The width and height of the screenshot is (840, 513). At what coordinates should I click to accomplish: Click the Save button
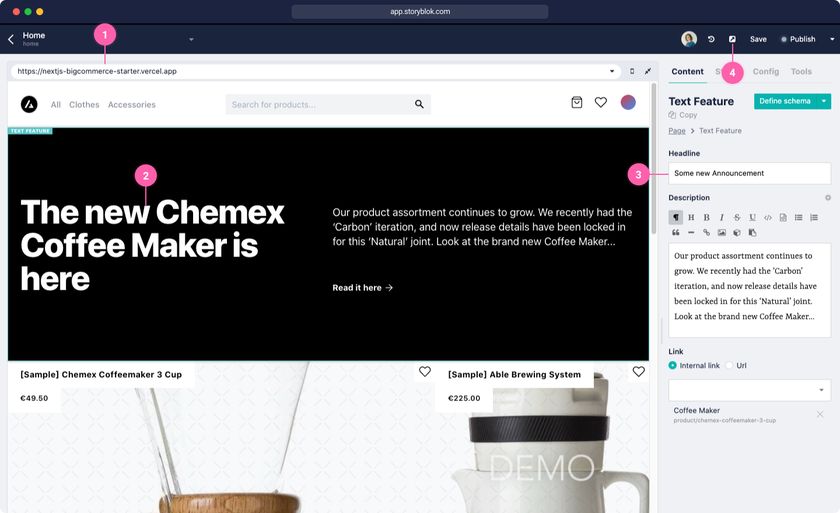coord(758,39)
